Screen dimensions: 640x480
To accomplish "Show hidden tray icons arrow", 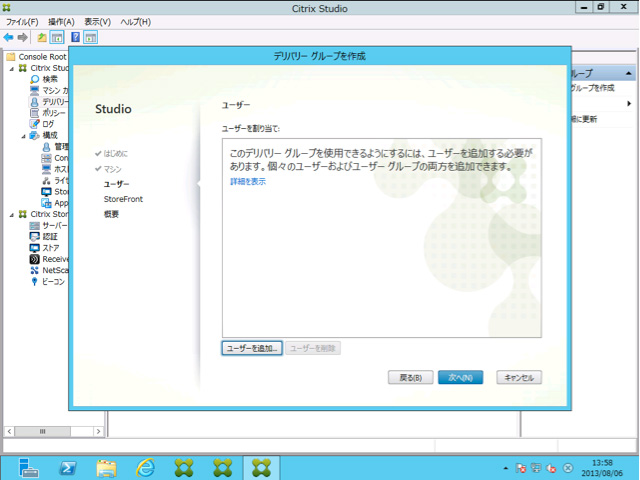I will pyautogui.click(x=506, y=468).
